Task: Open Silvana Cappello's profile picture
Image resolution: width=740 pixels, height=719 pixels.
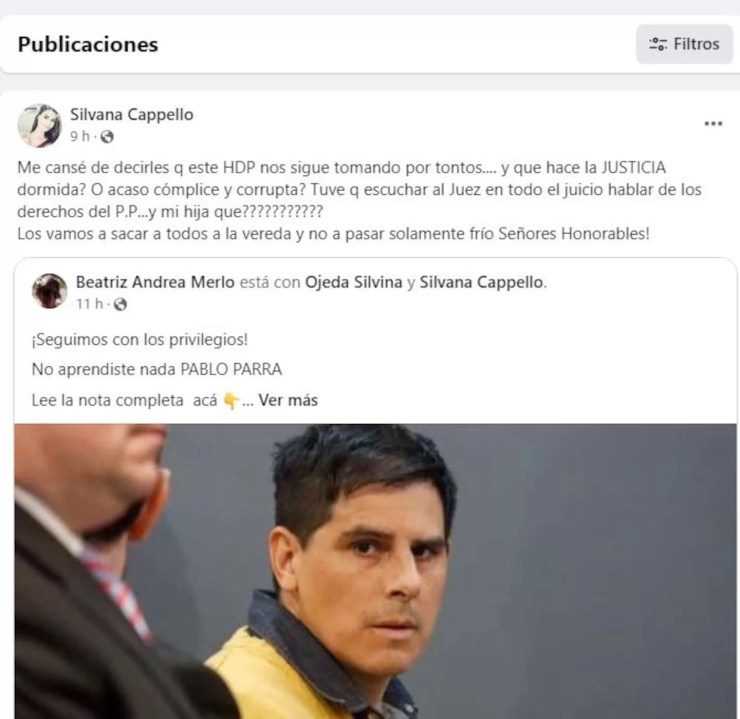Action: pyautogui.click(x=40, y=125)
